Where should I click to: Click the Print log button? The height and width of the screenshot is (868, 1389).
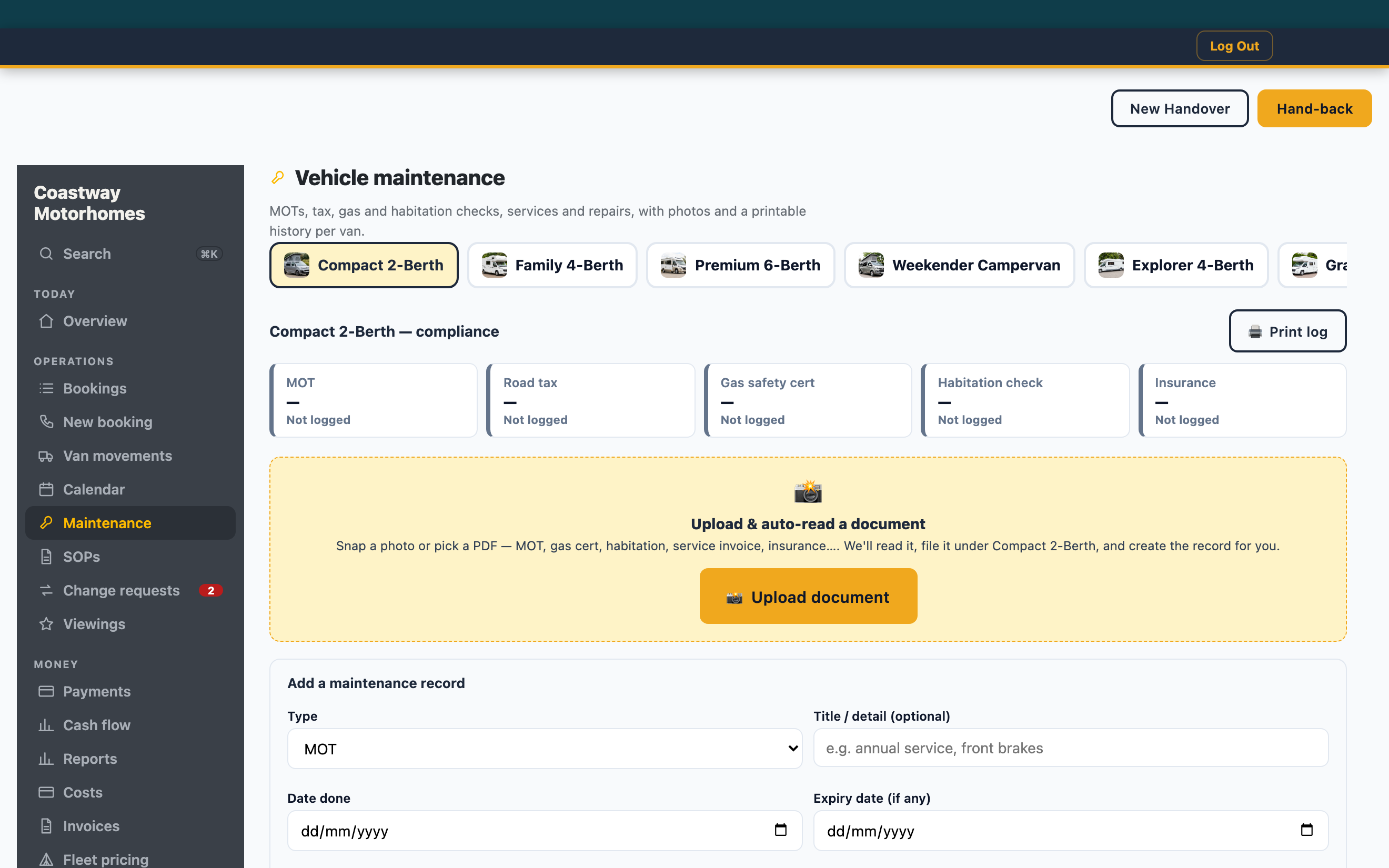pos(1287,331)
